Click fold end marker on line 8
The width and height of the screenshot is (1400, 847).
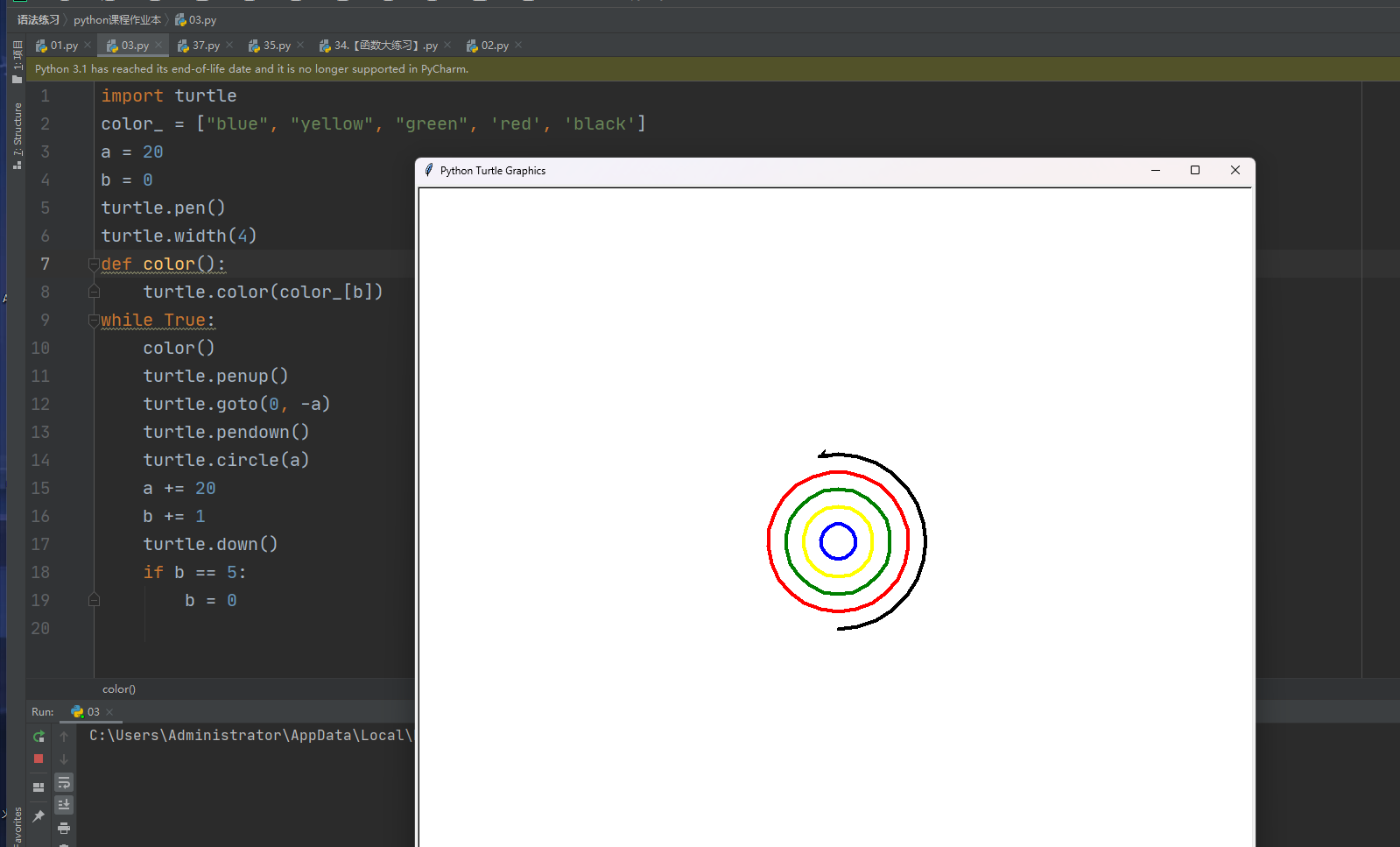click(x=94, y=292)
